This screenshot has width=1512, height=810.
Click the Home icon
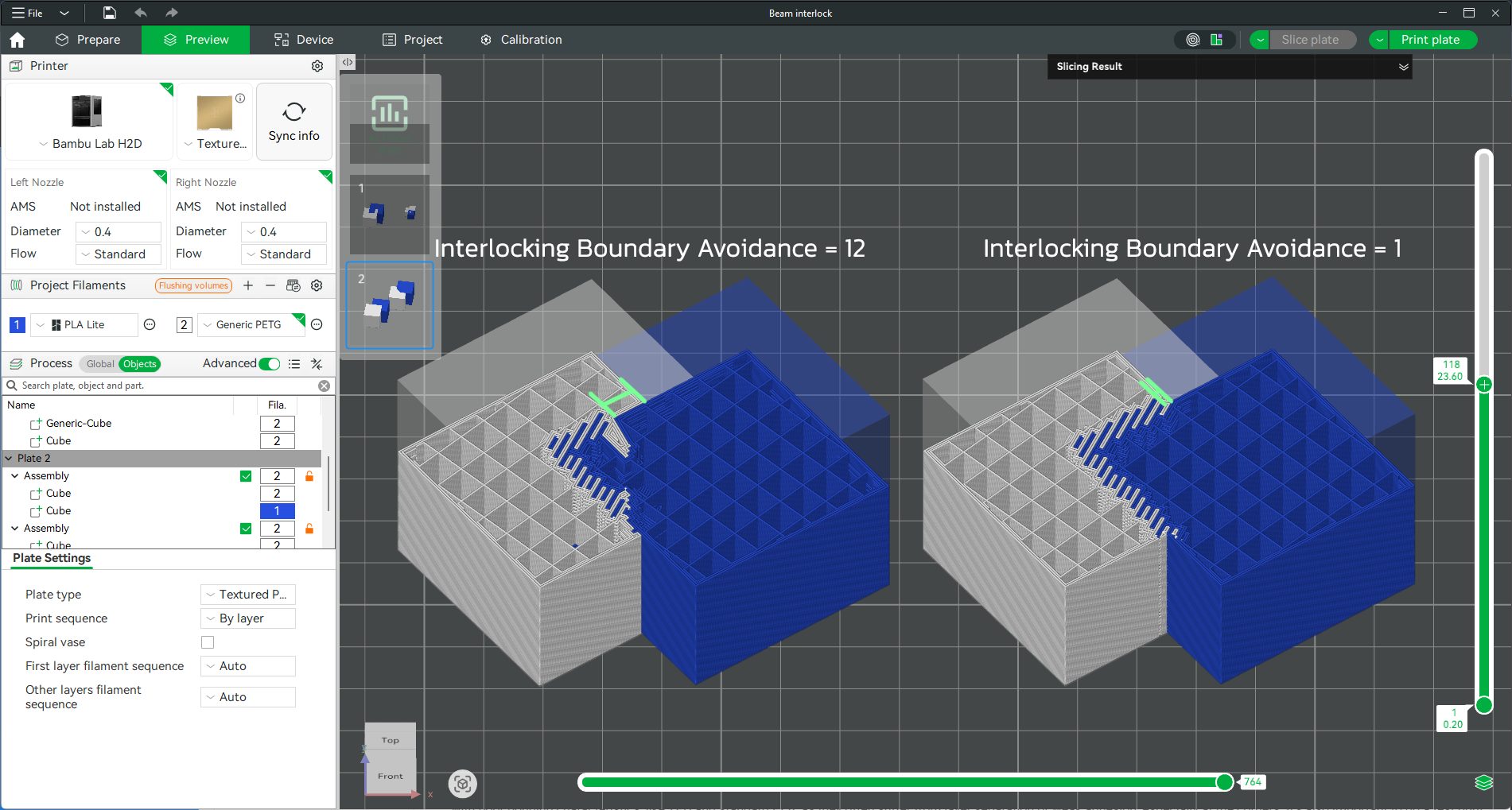pos(17,40)
